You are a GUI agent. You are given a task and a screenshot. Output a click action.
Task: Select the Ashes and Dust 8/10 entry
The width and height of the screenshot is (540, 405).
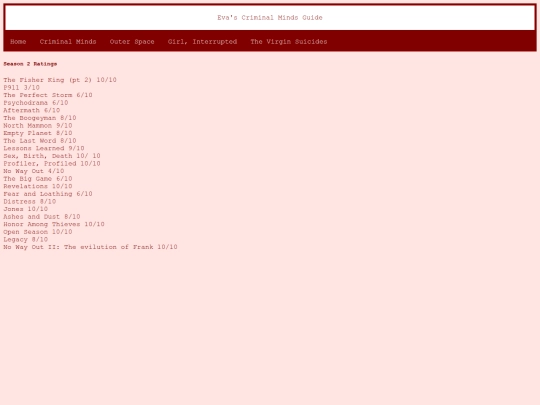[x=42, y=216]
